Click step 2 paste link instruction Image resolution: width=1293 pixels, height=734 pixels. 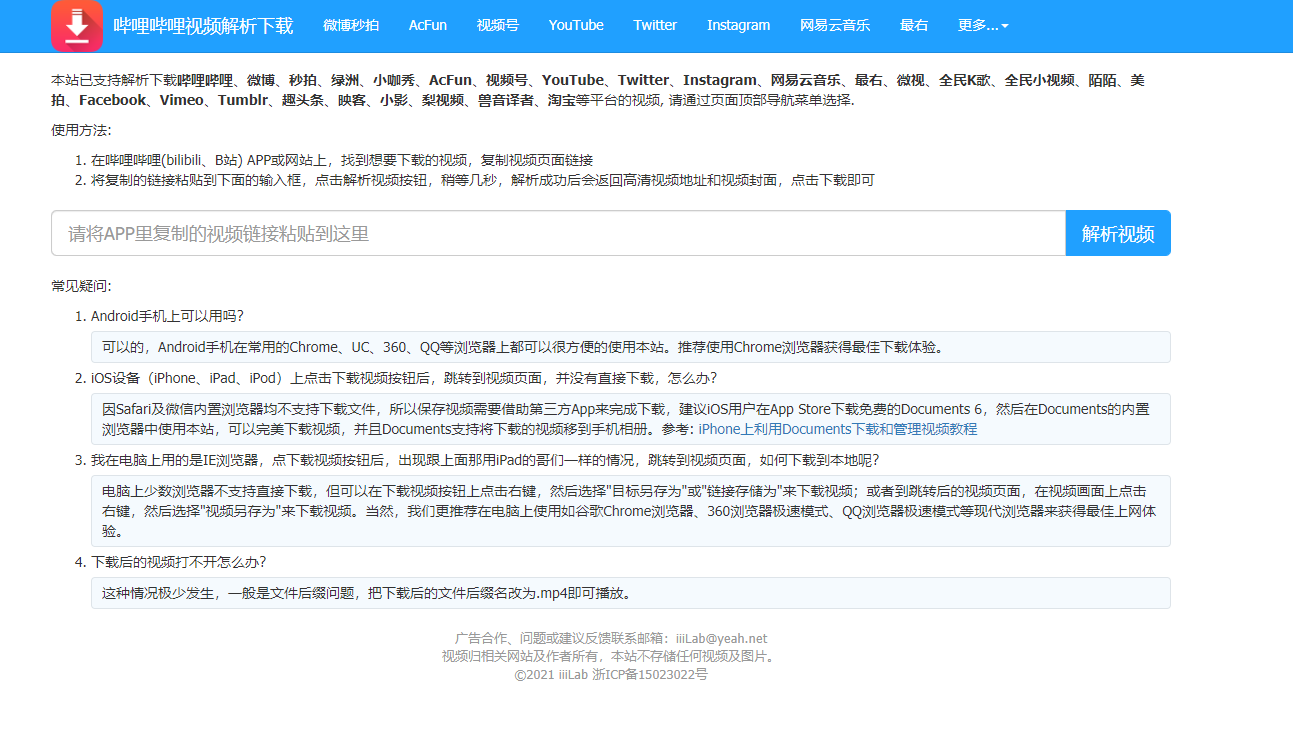click(483, 180)
